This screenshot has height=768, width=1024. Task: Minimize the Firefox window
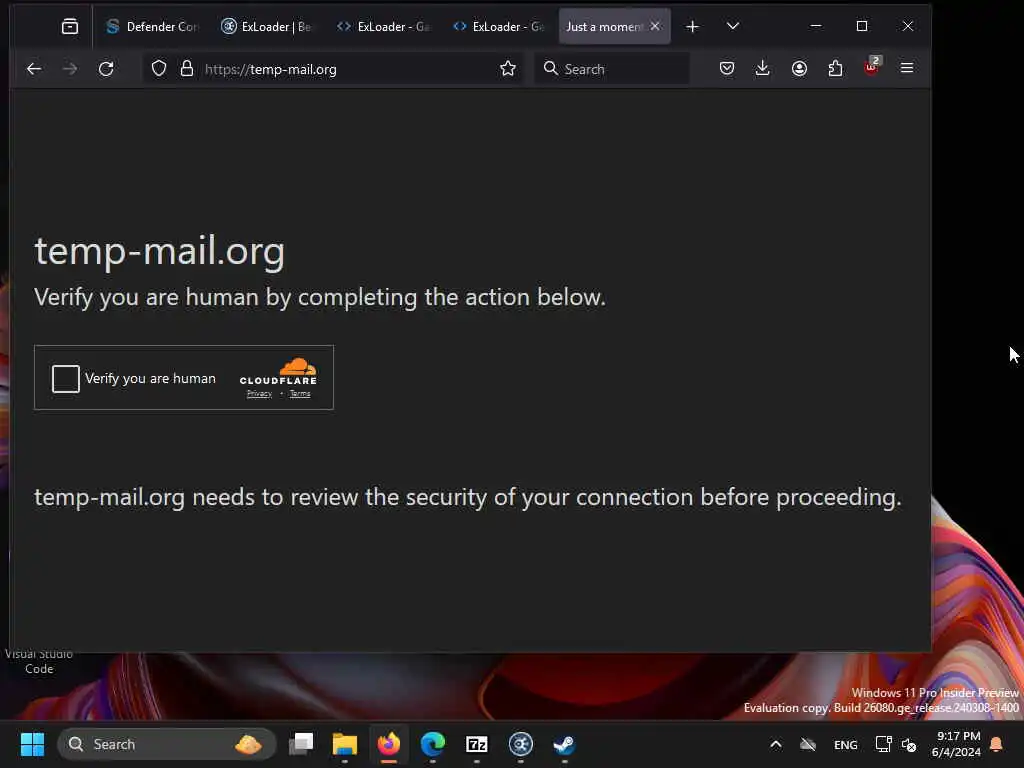[x=816, y=26]
